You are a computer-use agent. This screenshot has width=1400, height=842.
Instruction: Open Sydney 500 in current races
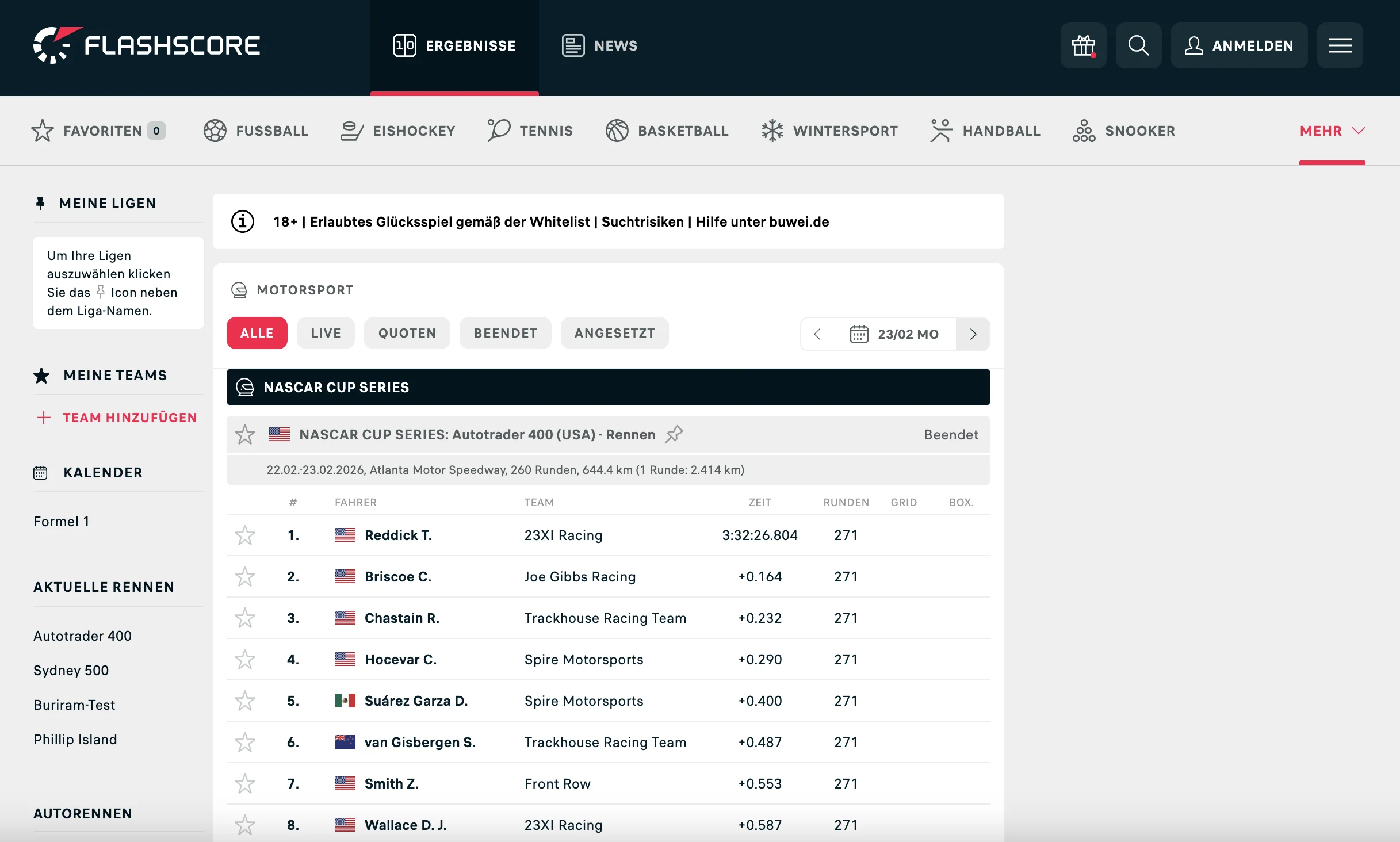[71, 670]
